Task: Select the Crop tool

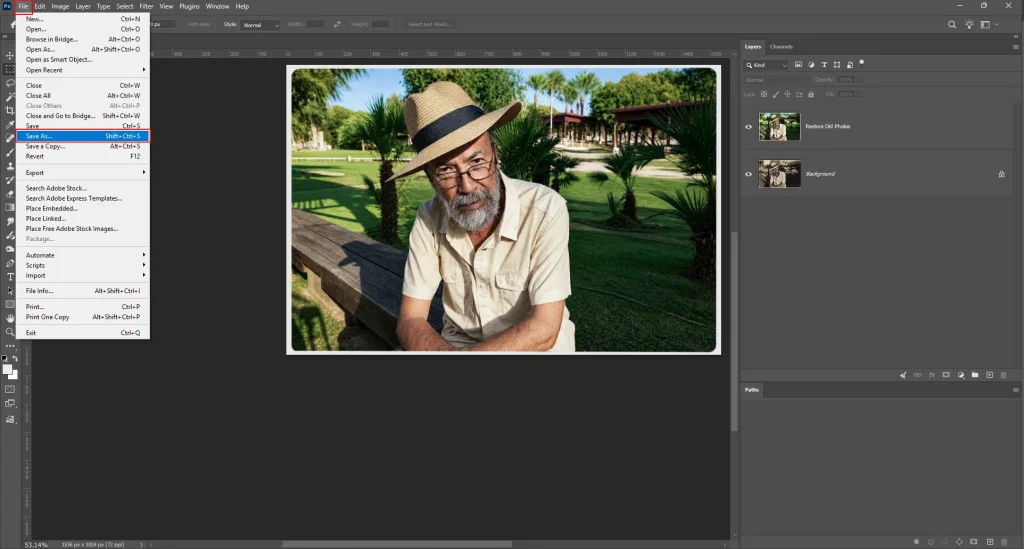Action: click(x=10, y=110)
